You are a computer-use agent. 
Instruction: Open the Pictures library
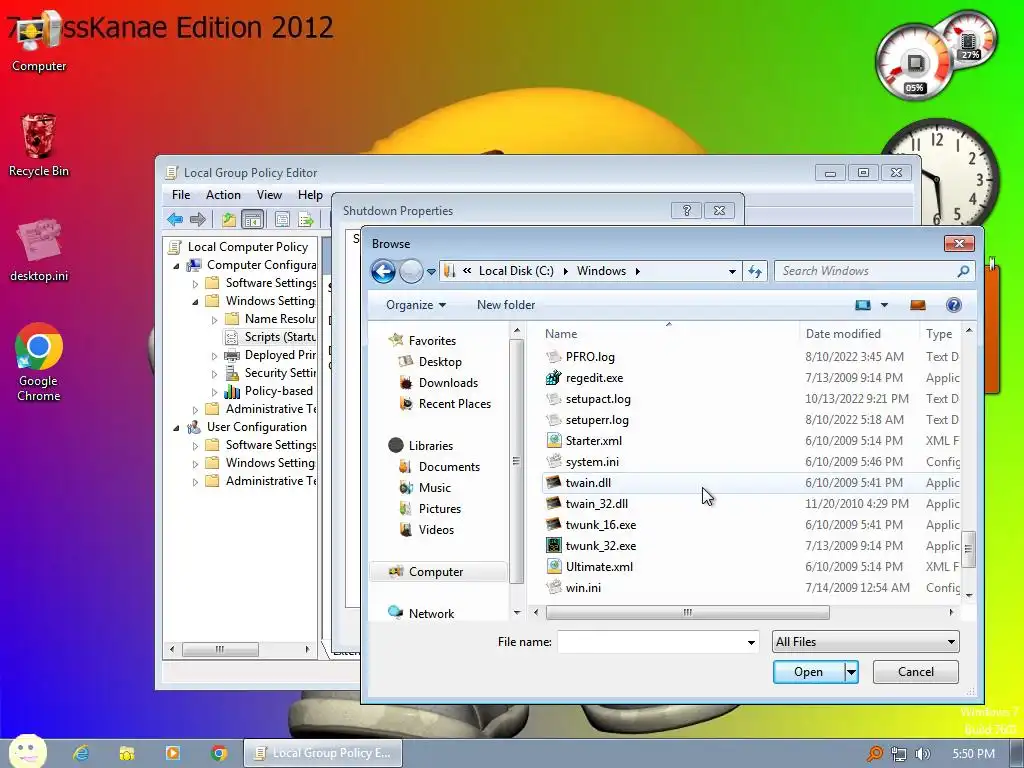click(440, 508)
